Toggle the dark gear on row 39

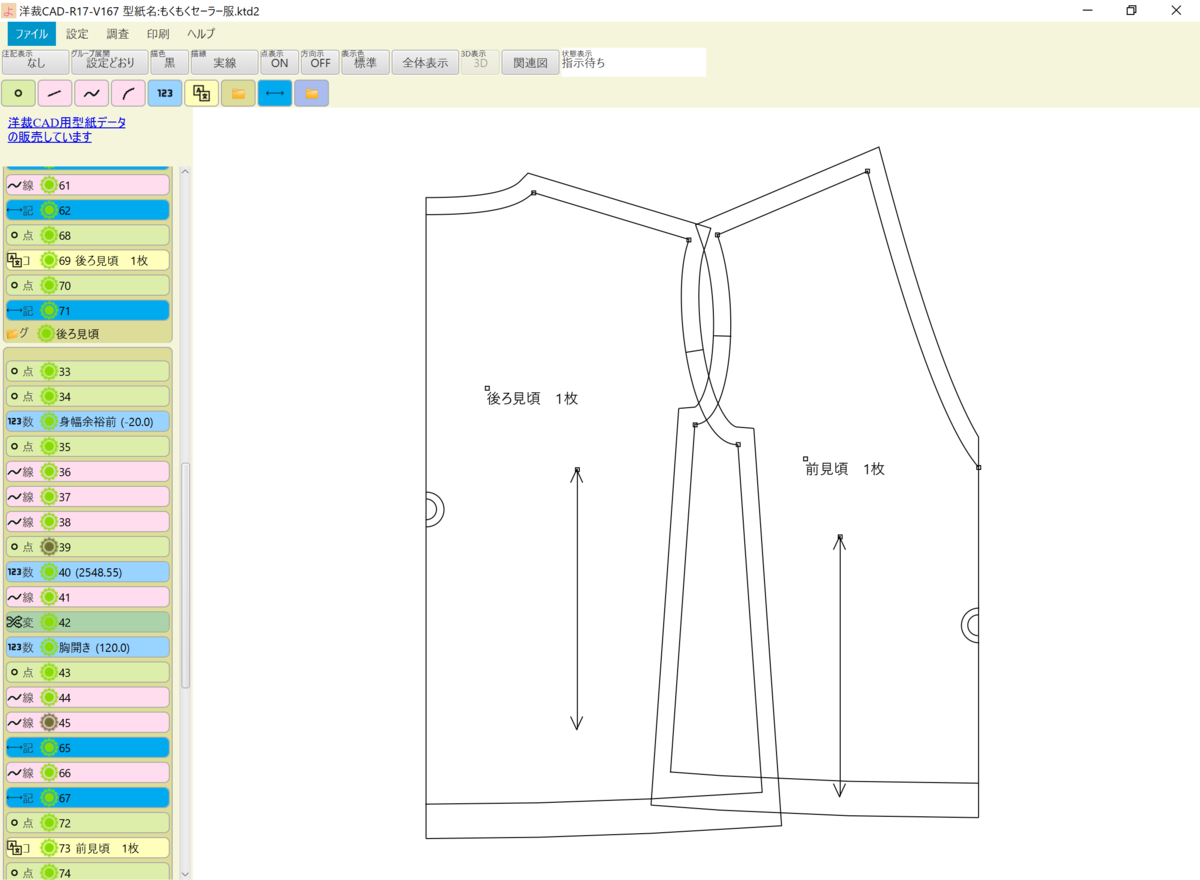[x=48, y=547]
